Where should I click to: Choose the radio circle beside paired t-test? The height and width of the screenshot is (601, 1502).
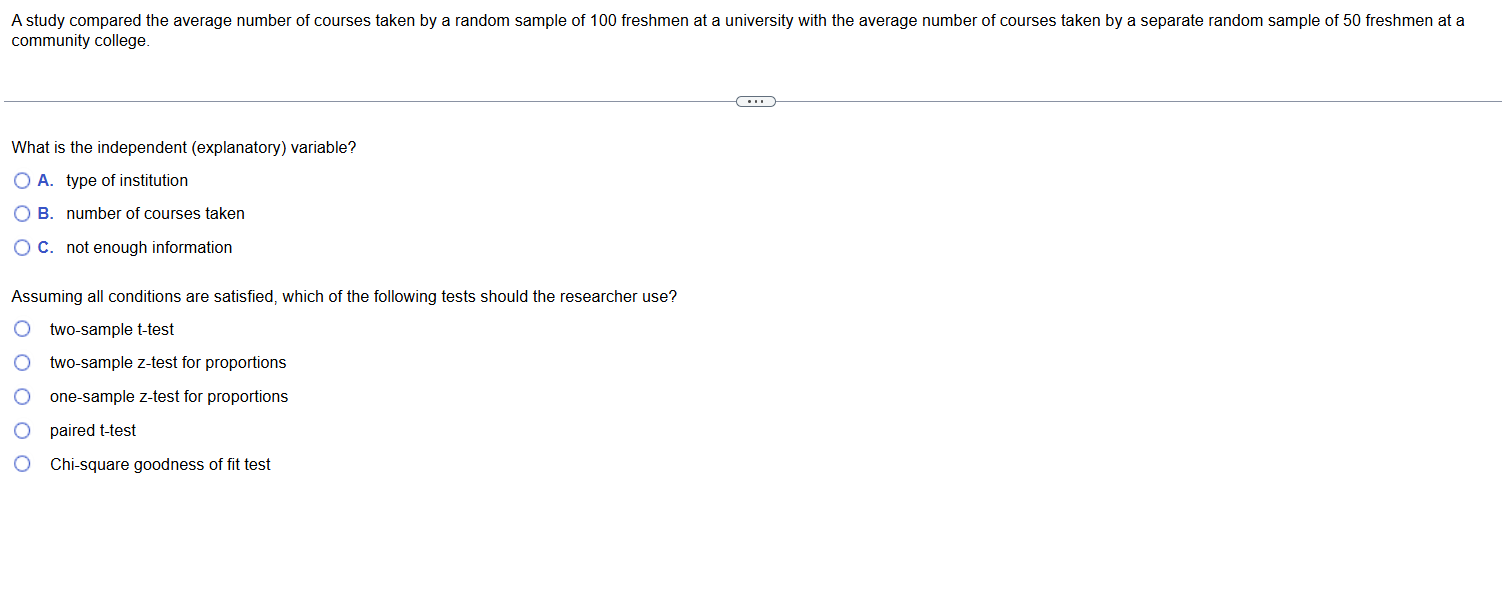point(22,431)
